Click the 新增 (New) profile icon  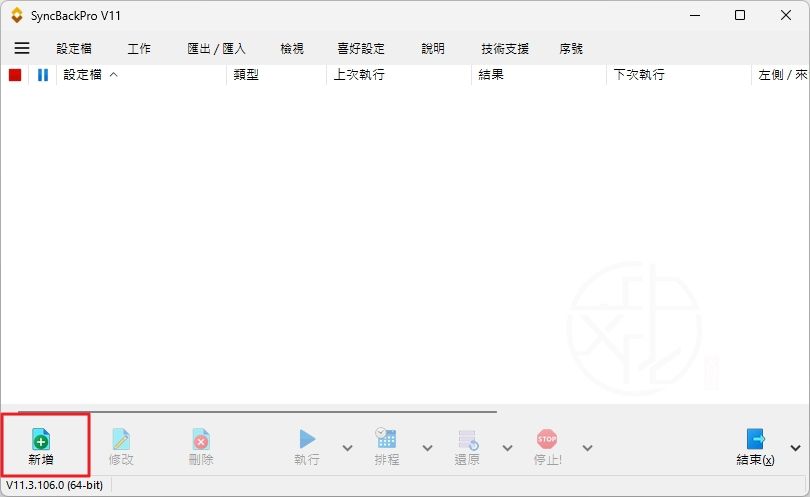coord(41,440)
